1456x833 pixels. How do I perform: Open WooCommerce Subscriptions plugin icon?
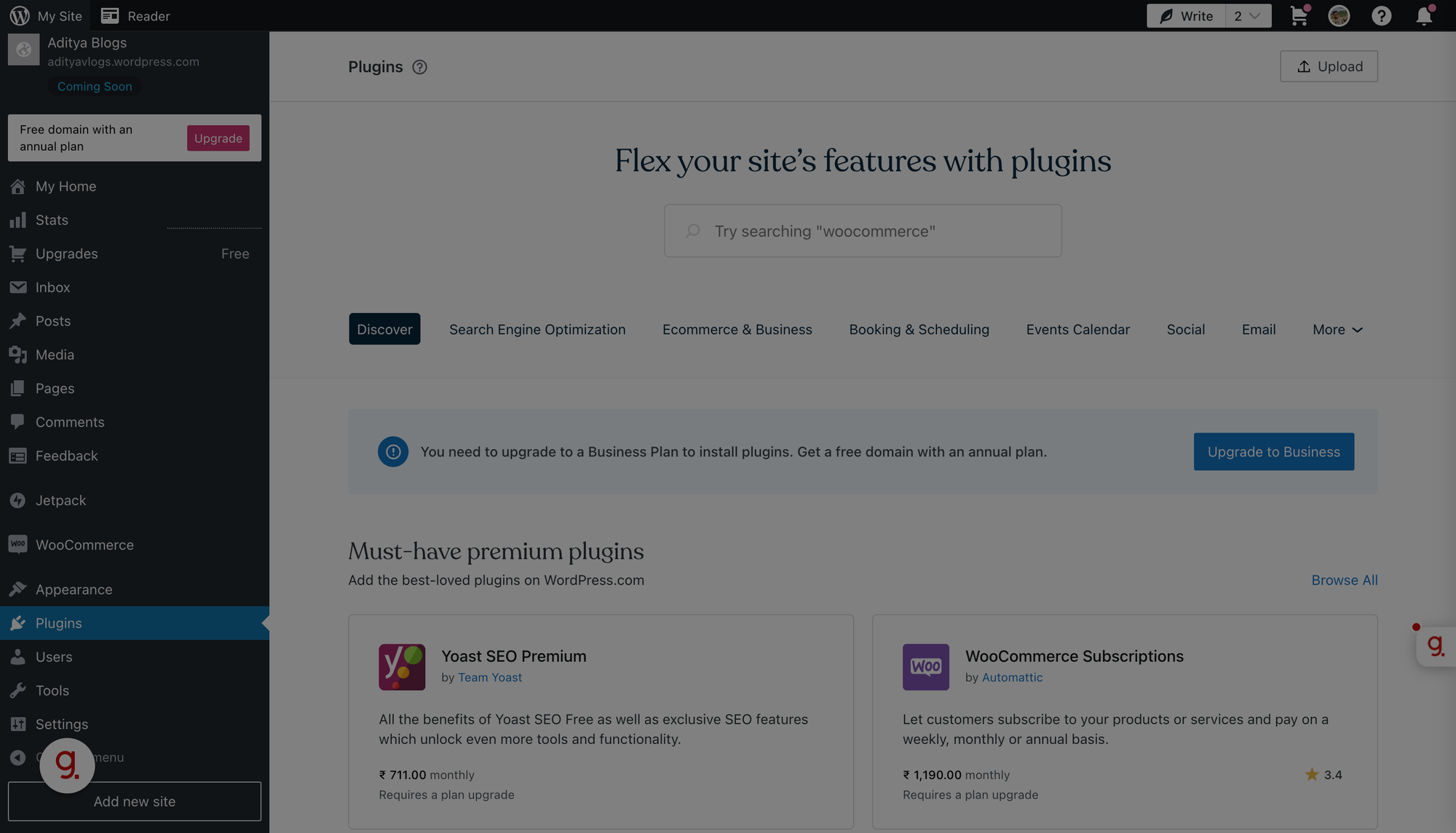click(926, 667)
